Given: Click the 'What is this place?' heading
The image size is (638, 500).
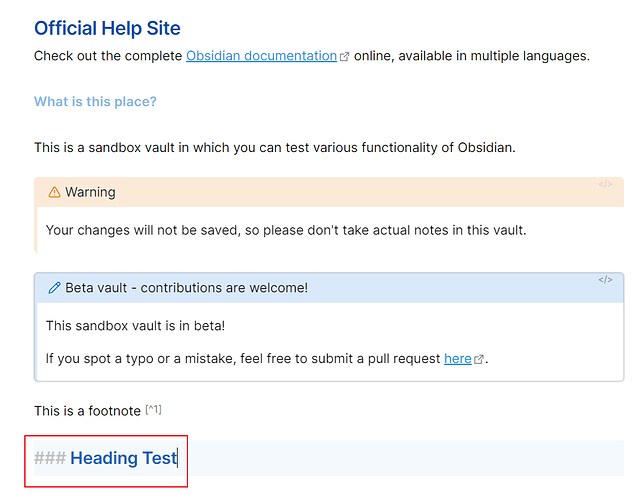Looking at the screenshot, I should (95, 101).
